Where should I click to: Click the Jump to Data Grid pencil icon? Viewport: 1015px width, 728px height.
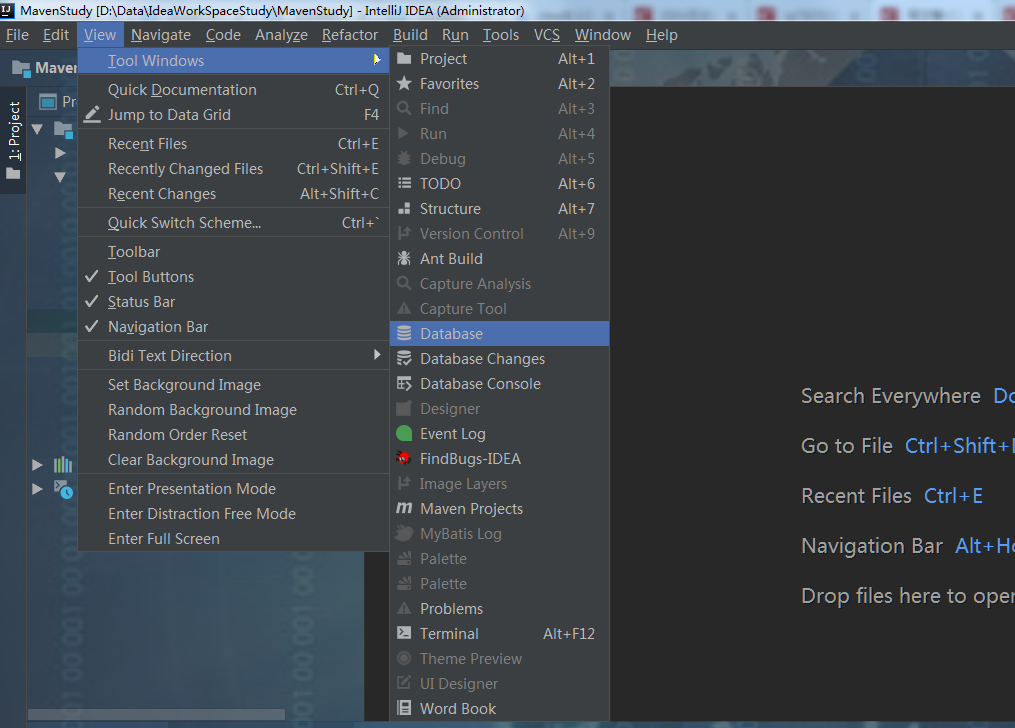(93, 115)
